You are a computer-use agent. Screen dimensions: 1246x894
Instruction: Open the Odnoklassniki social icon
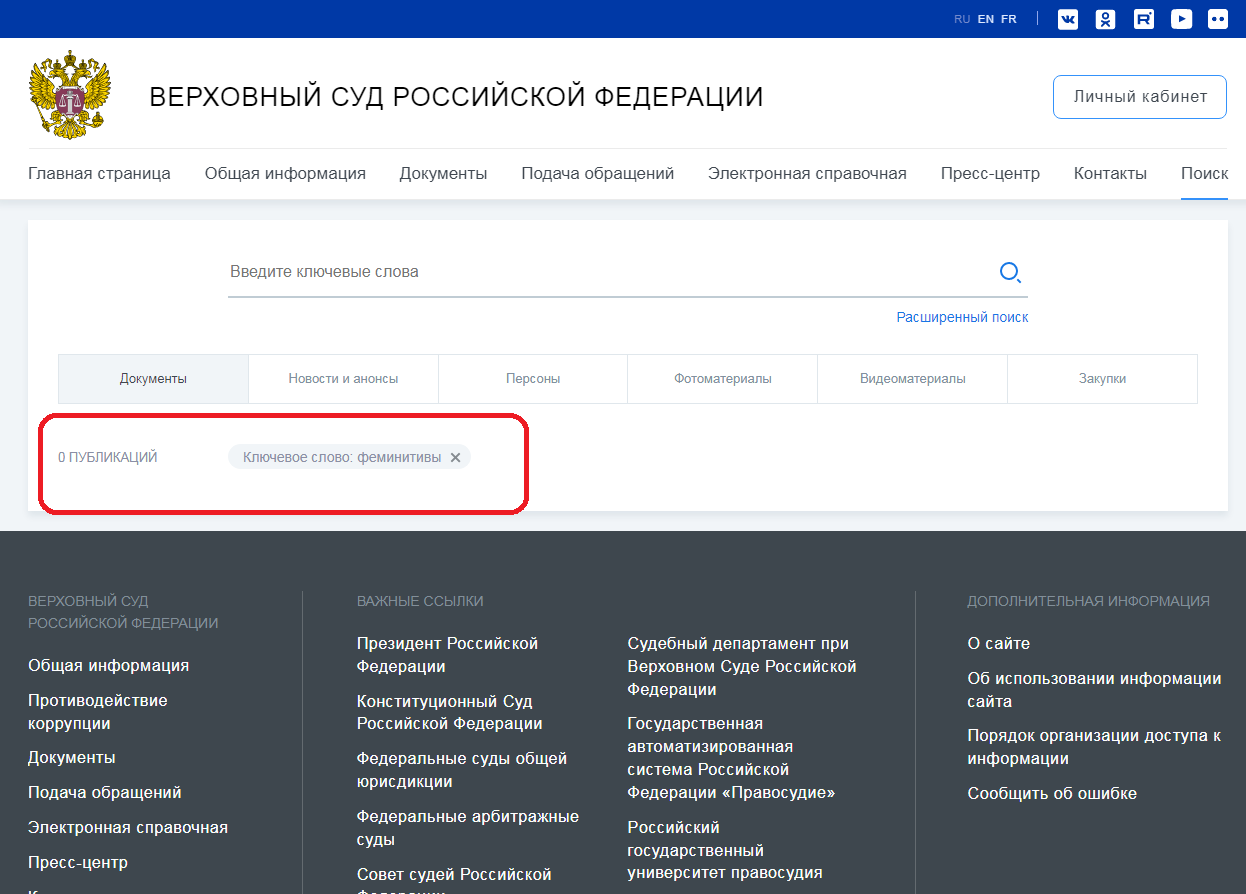pyautogui.click(x=1105, y=19)
